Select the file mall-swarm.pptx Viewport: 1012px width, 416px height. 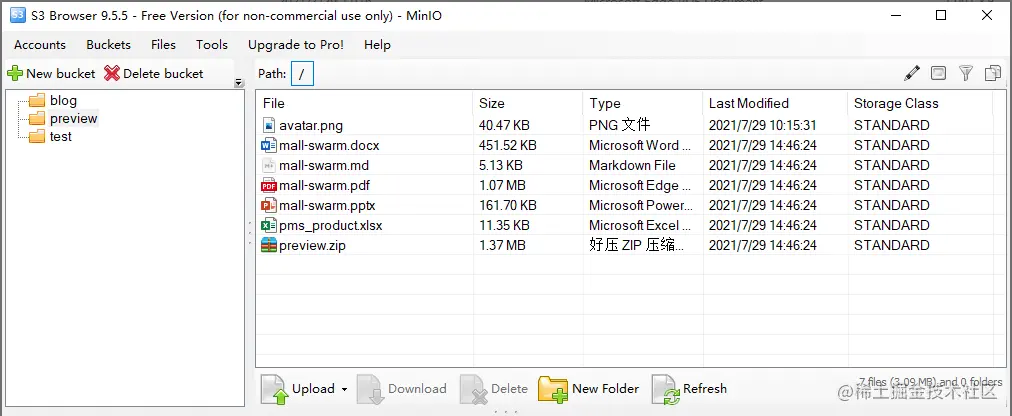[327, 205]
